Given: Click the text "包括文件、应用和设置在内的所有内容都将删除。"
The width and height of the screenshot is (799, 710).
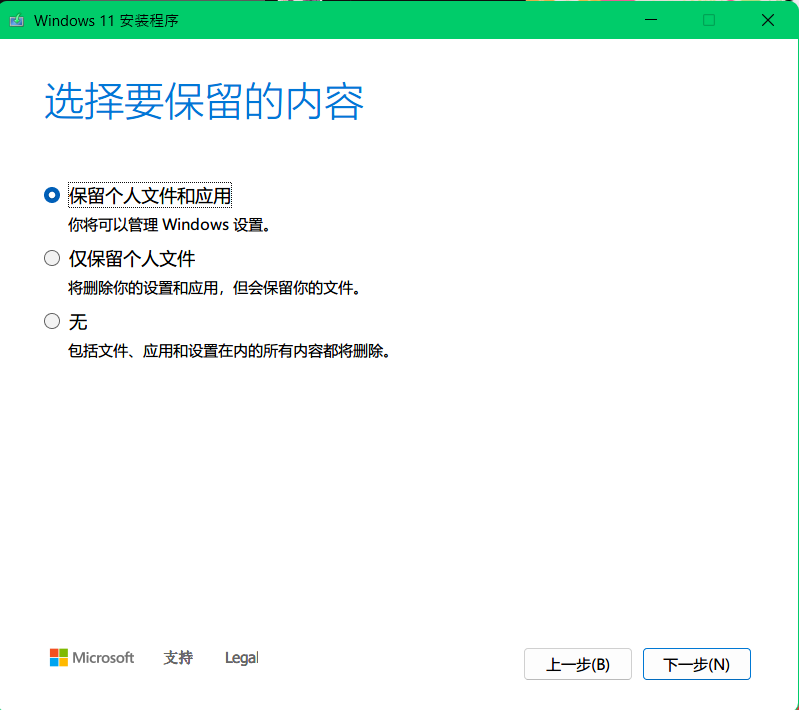Looking at the screenshot, I should (x=229, y=351).
